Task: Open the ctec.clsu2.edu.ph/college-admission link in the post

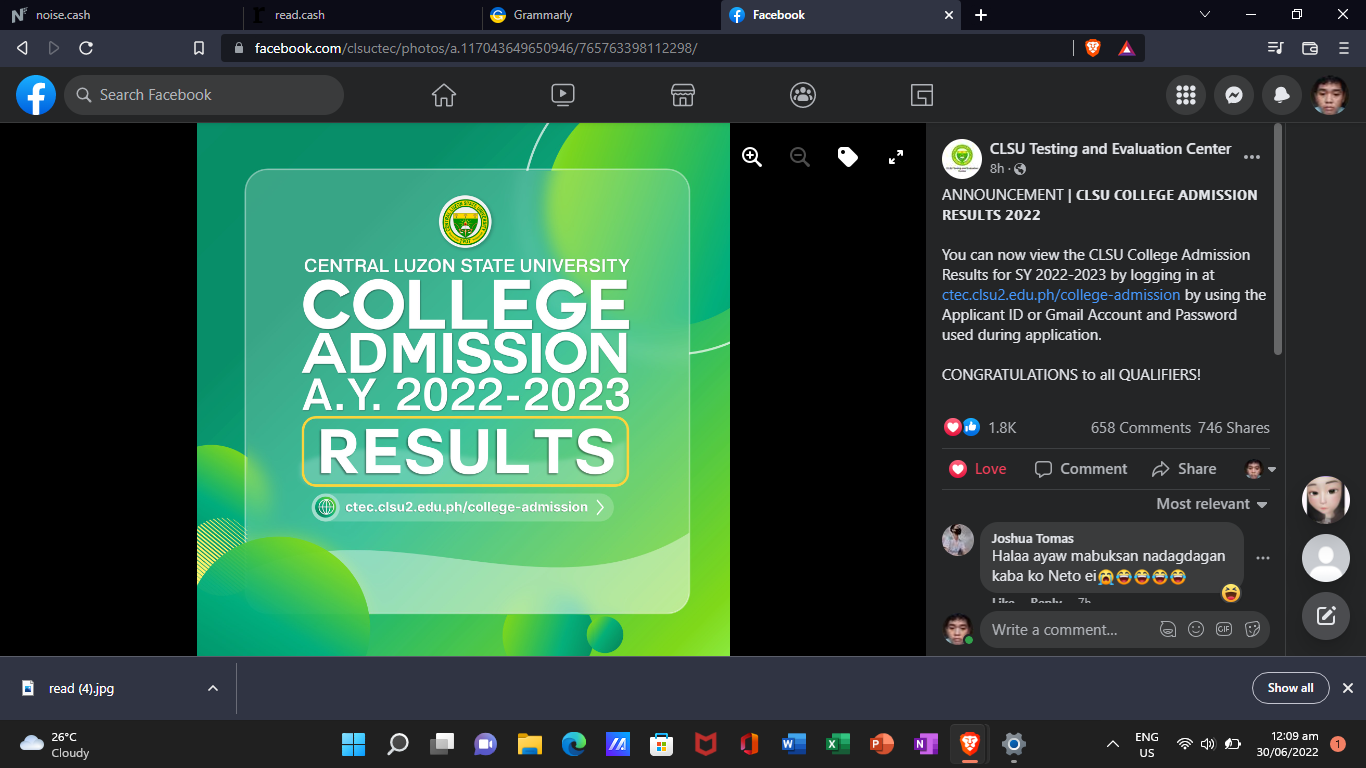Action: click(1061, 295)
